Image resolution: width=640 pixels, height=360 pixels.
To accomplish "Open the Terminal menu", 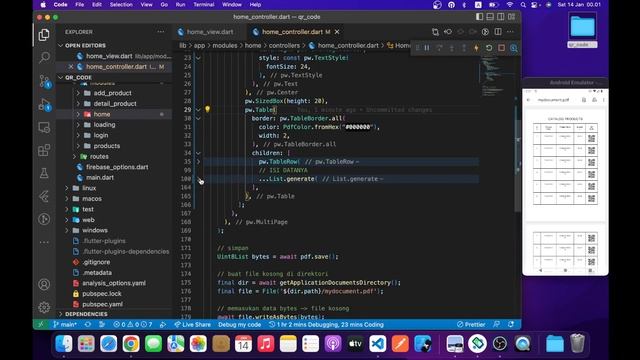I will 203,4.
